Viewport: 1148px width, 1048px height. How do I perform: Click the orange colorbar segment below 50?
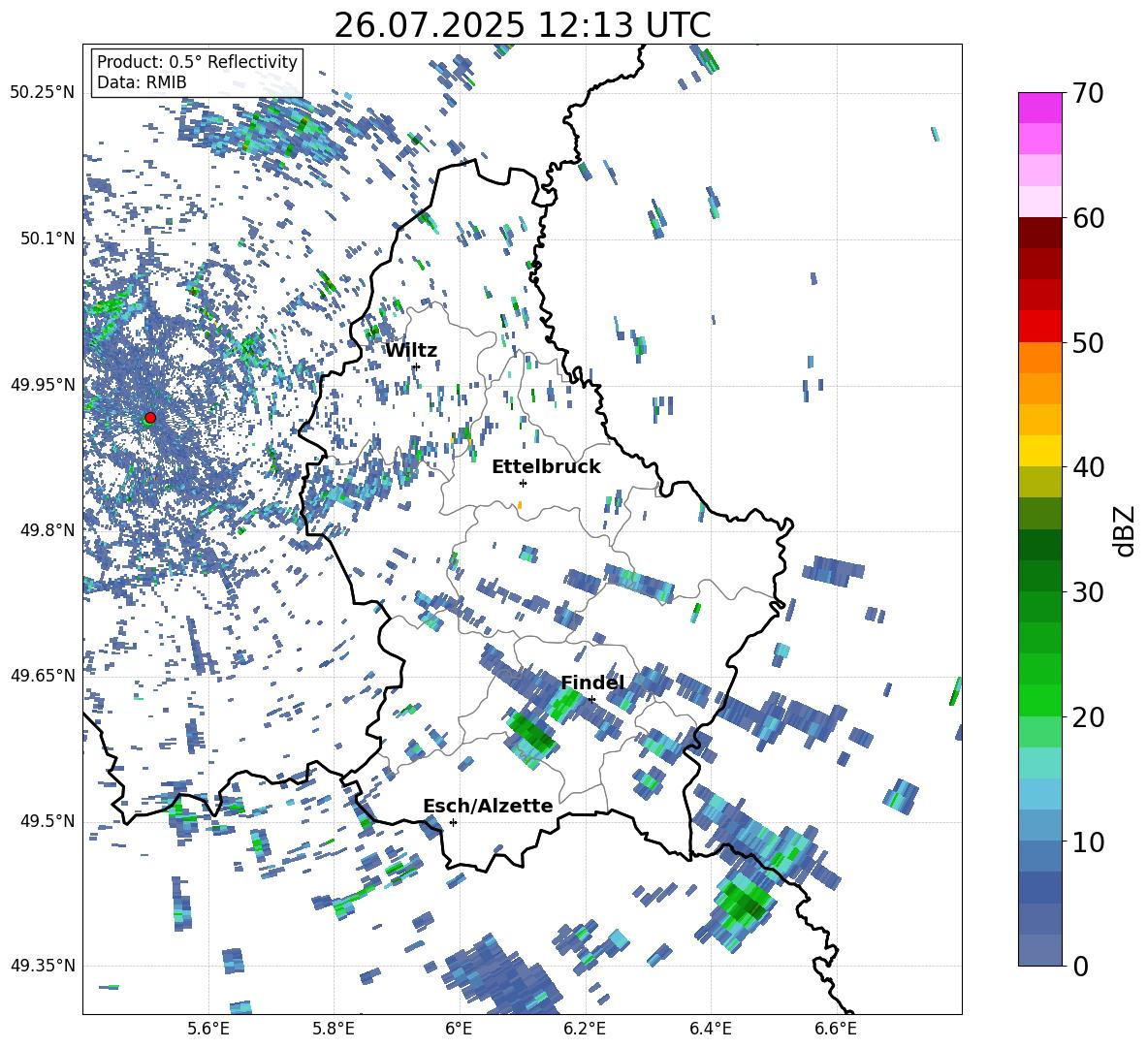point(1039,358)
